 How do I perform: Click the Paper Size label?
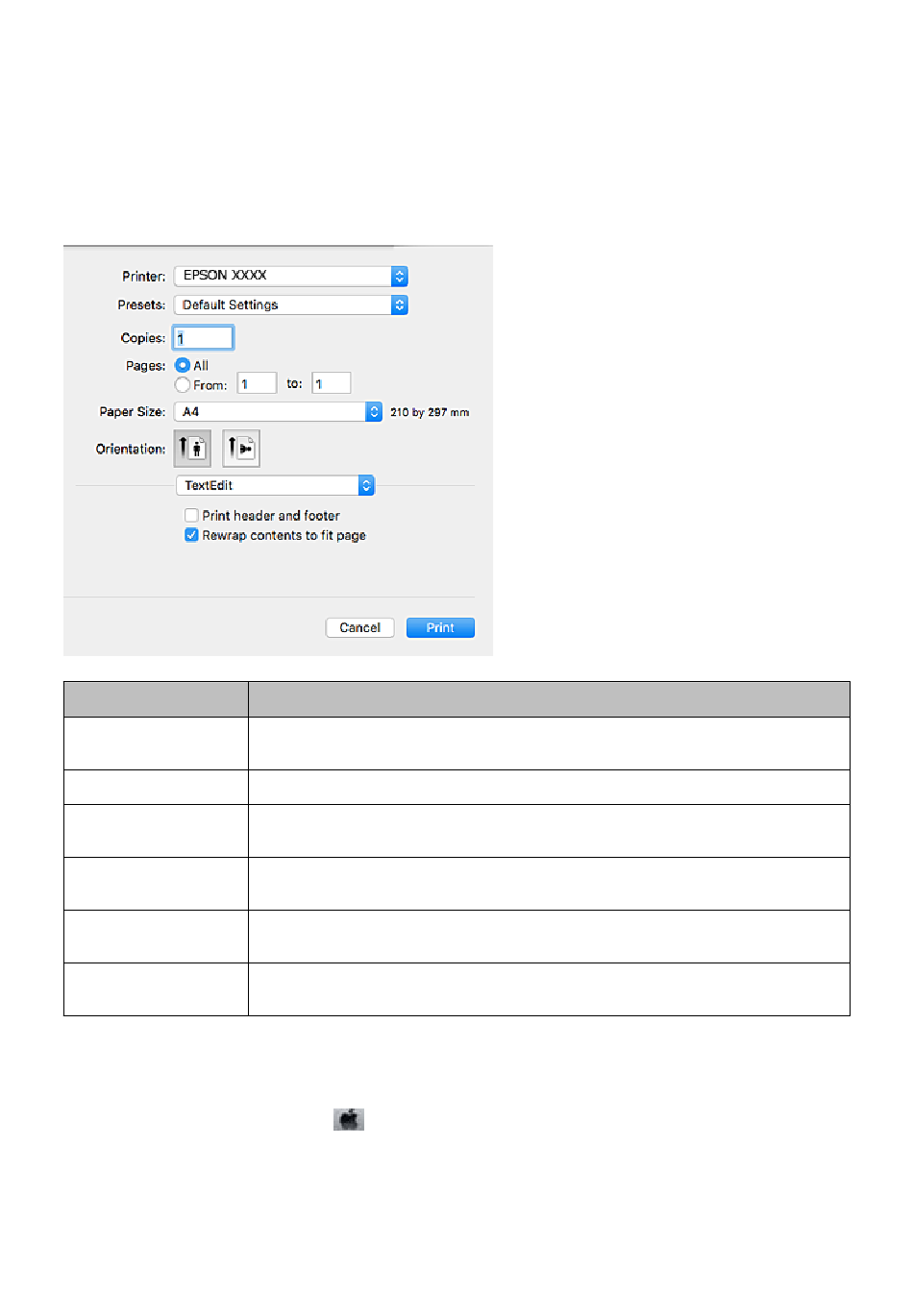[133, 412]
